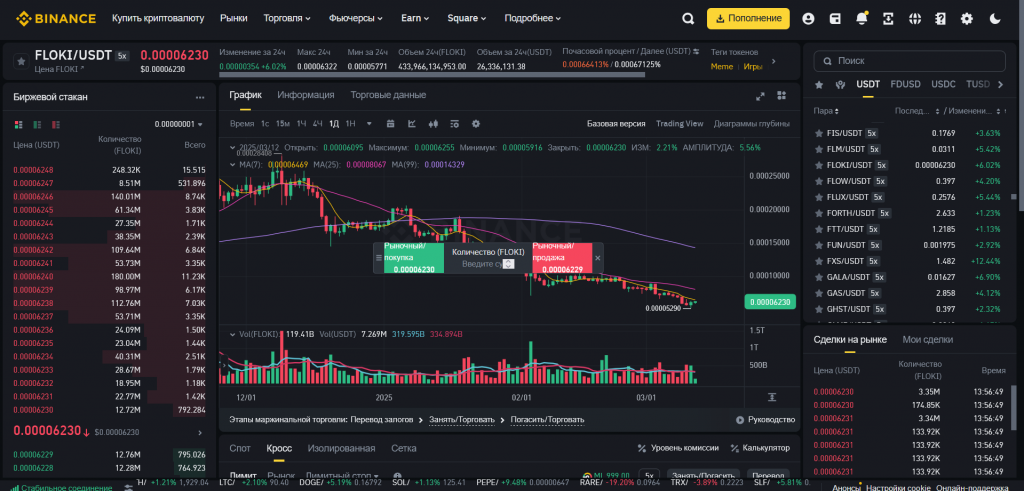The width and height of the screenshot is (1024, 491).
Task: Open the notifications bell
Action: click(861, 19)
